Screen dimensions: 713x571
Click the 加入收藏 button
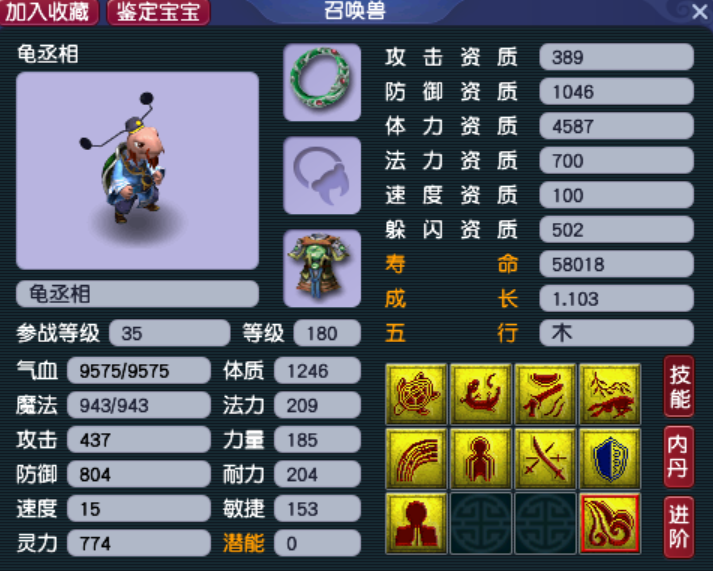[x=49, y=12]
